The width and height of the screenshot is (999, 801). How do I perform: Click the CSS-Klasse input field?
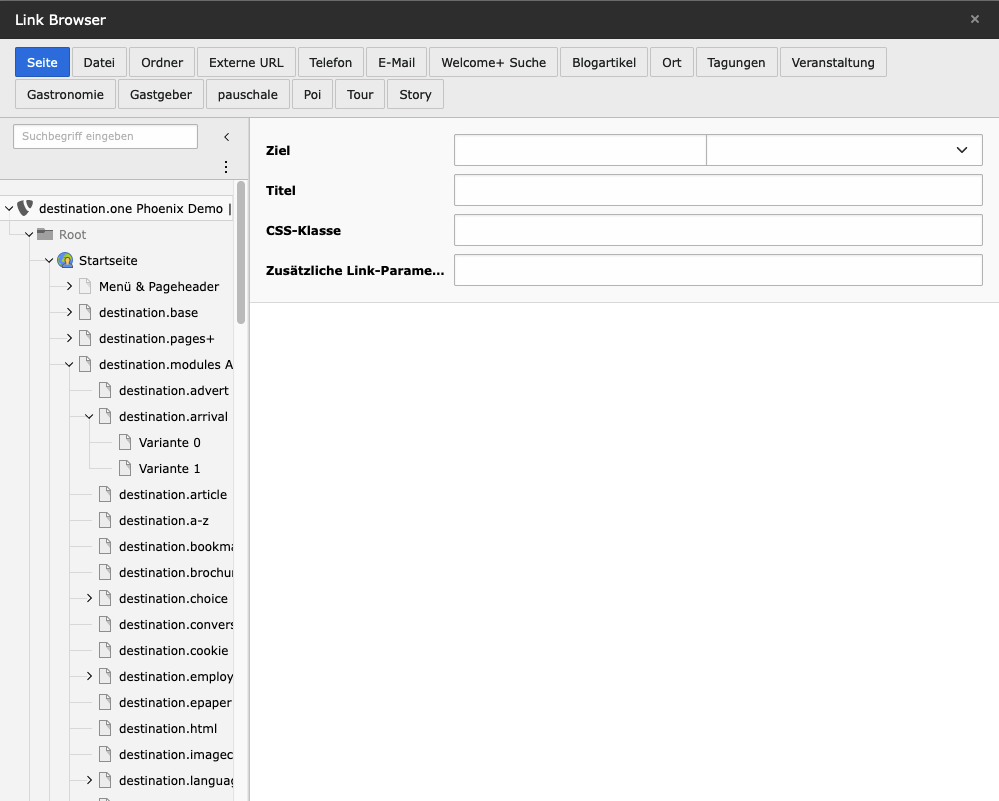[718, 230]
